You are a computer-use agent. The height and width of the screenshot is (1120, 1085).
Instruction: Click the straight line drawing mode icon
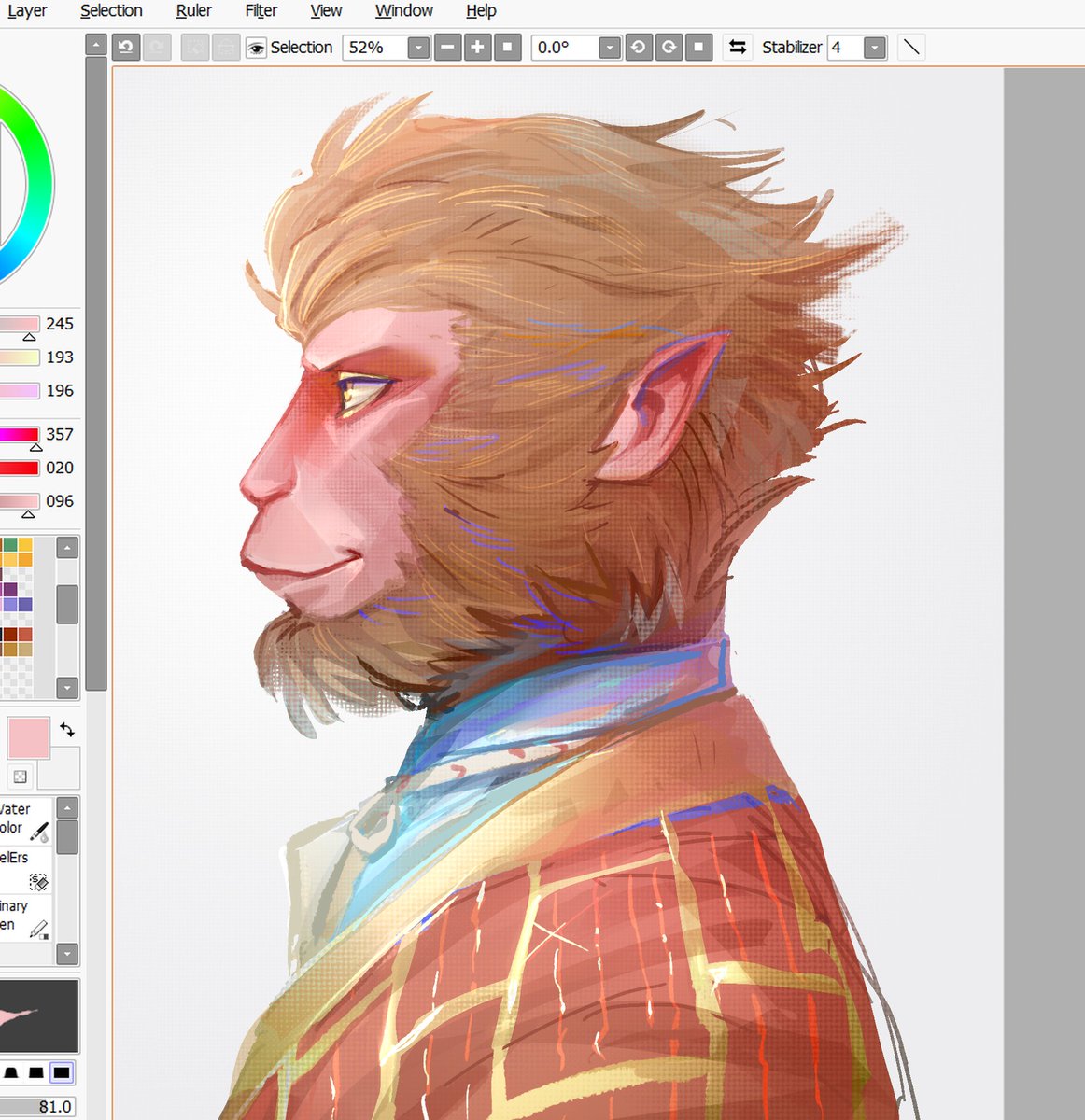click(911, 47)
